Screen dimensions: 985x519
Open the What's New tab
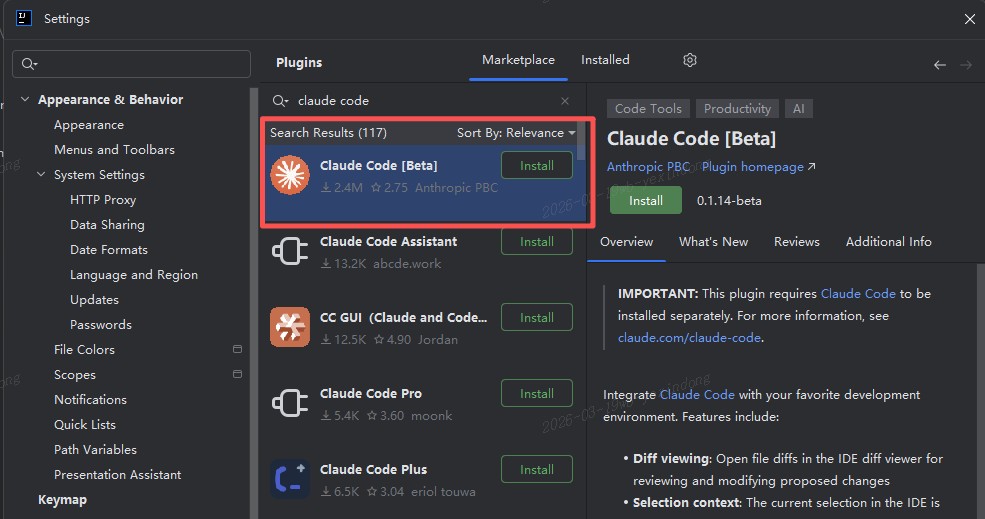[713, 241]
